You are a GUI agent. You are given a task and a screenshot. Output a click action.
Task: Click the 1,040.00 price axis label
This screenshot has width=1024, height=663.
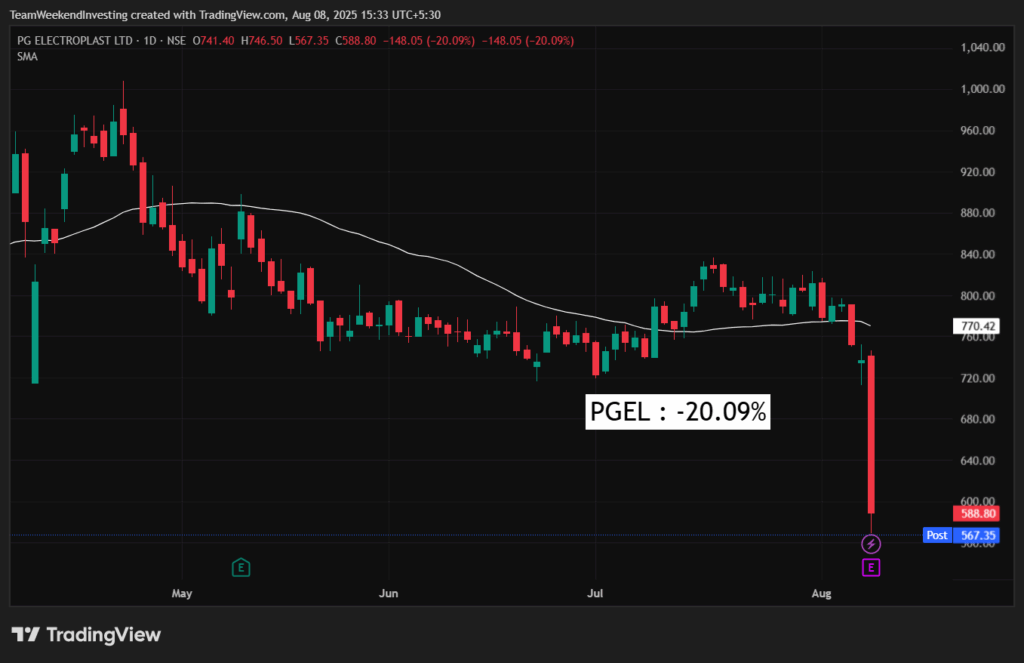pos(983,47)
